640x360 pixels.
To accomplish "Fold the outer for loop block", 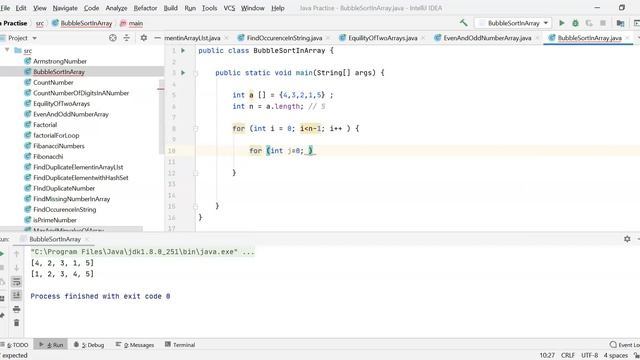I will pos(196,129).
